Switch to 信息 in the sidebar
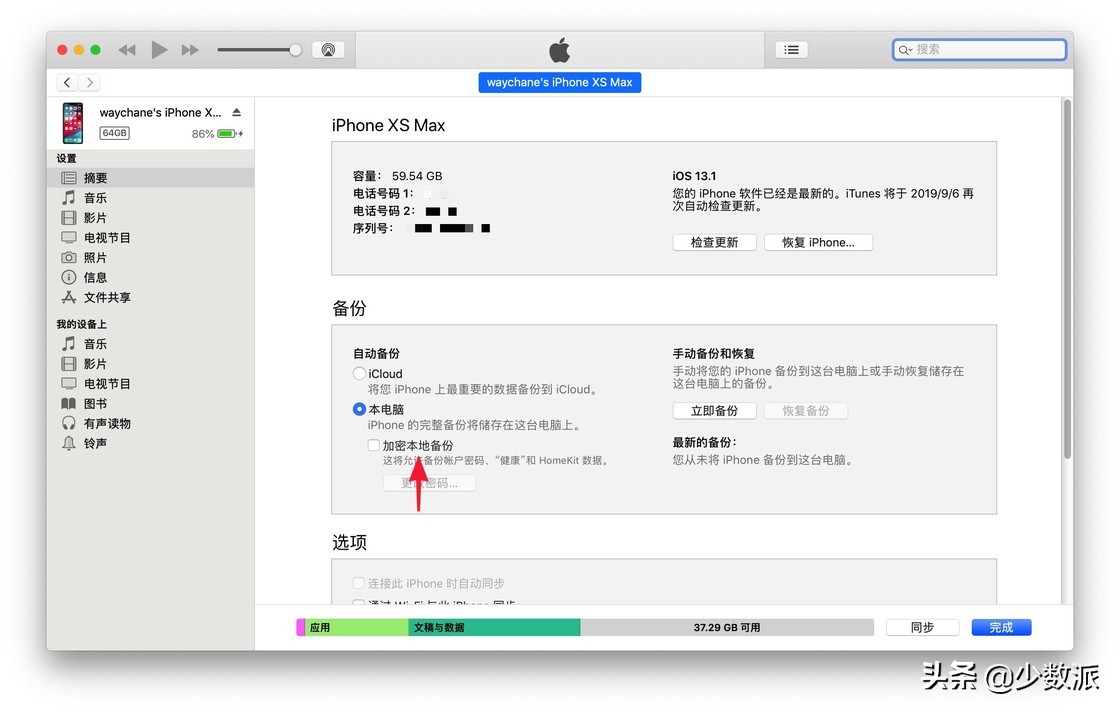1120x712 pixels. tap(96, 277)
